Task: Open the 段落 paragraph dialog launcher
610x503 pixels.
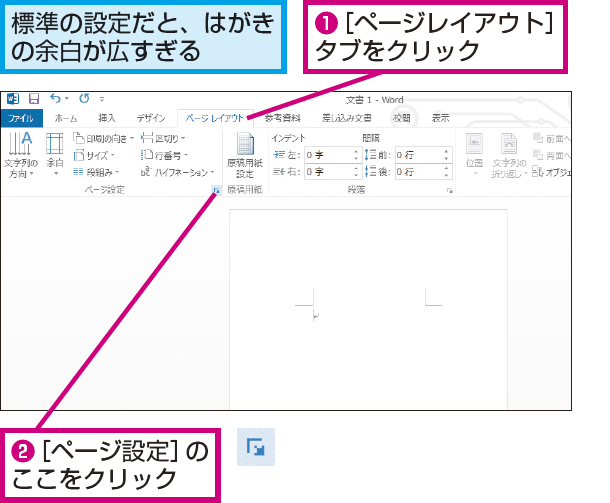Action: tap(450, 191)
